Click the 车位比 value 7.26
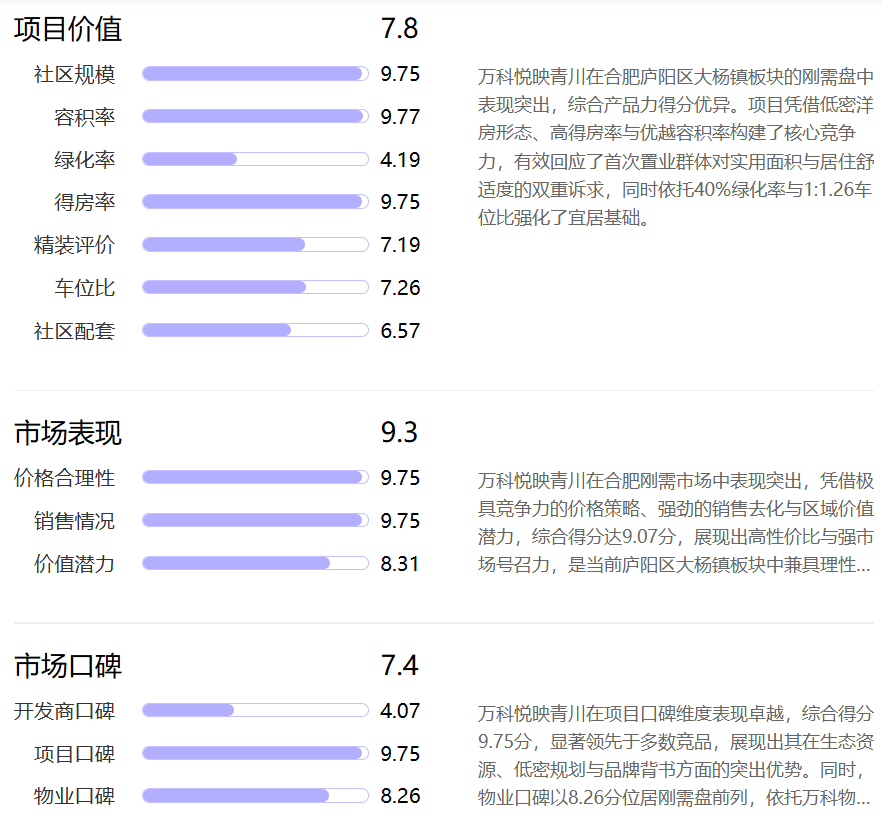 point(400,287)
